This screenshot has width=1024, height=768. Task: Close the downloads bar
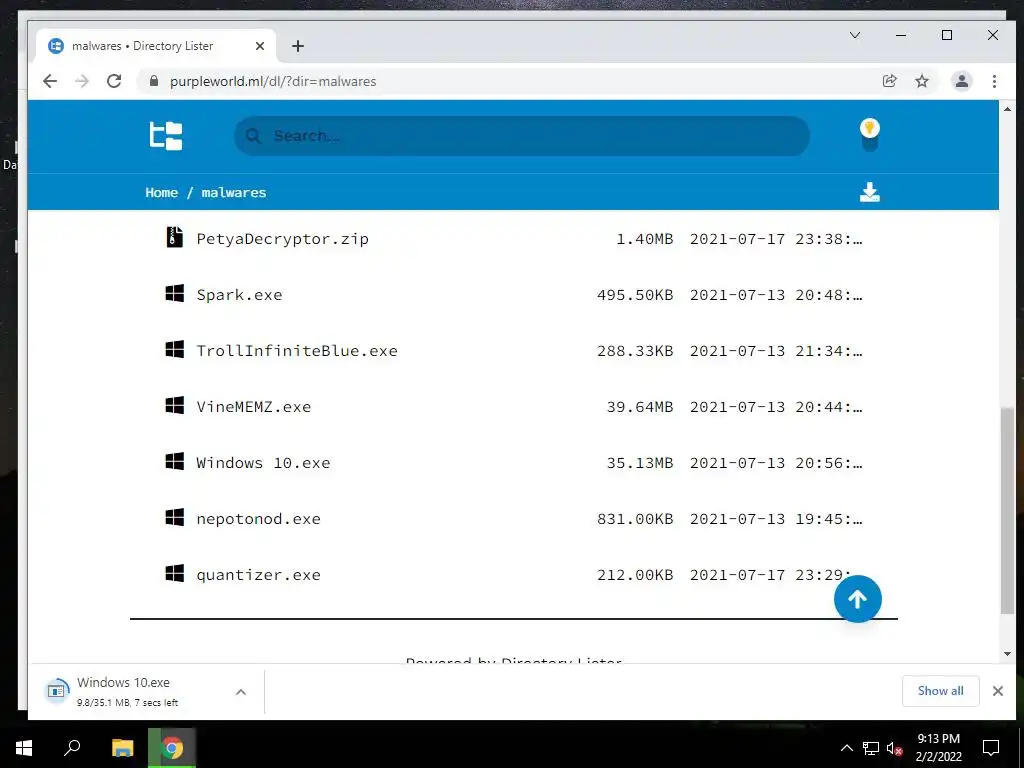pyautogui.click(x=997, y=691)
